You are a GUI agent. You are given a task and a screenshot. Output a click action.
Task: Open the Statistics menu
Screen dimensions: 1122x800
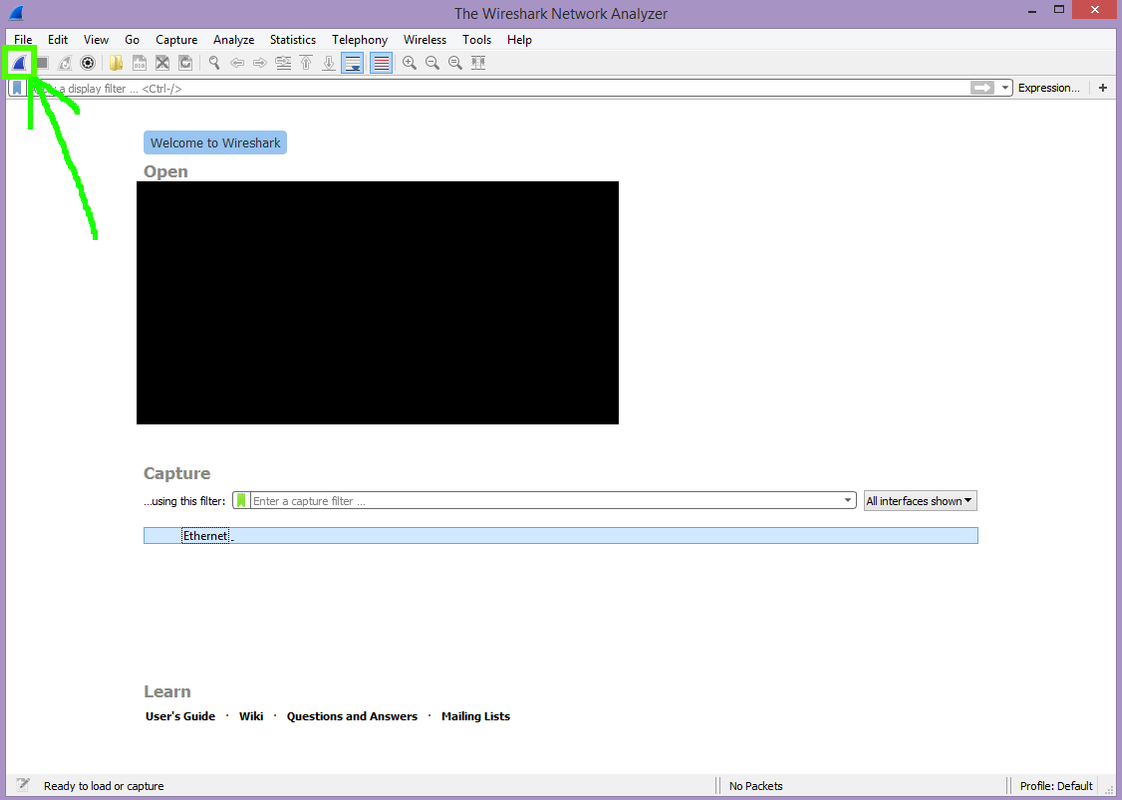293,40
